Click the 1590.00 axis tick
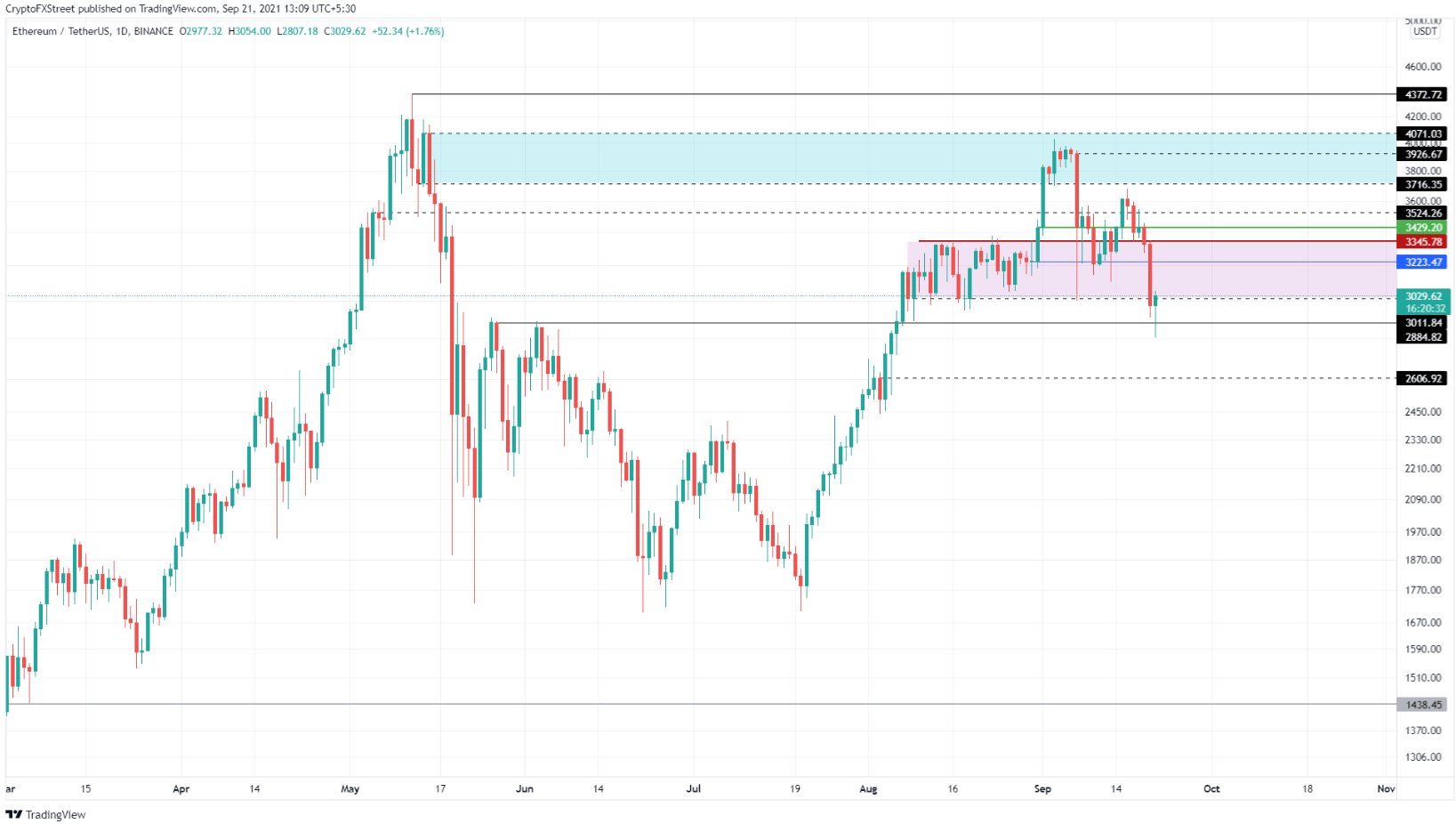Image resolution: width=1456 pixels, height=824 pixels. tap(1423, 650)
